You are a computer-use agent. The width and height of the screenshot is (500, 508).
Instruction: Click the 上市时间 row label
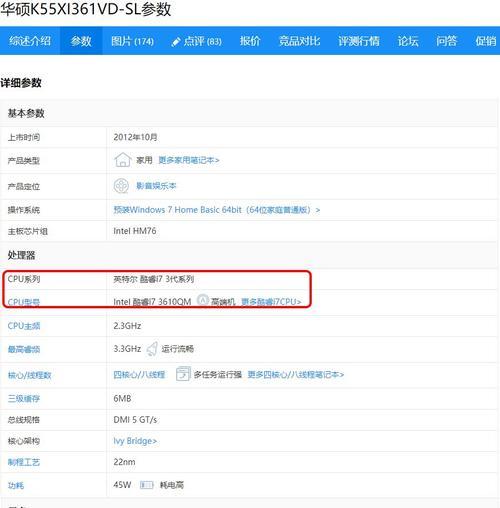point(24,137)
